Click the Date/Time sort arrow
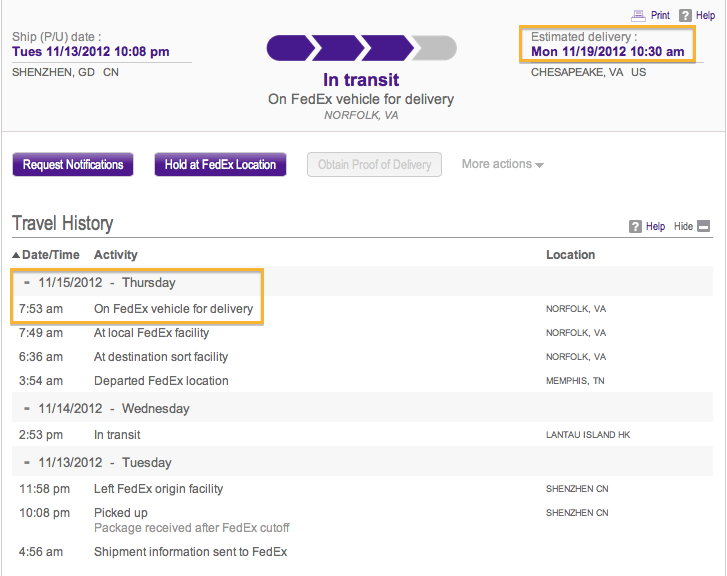The height and width of the screenshot is (576, 727). click(16, 255)
